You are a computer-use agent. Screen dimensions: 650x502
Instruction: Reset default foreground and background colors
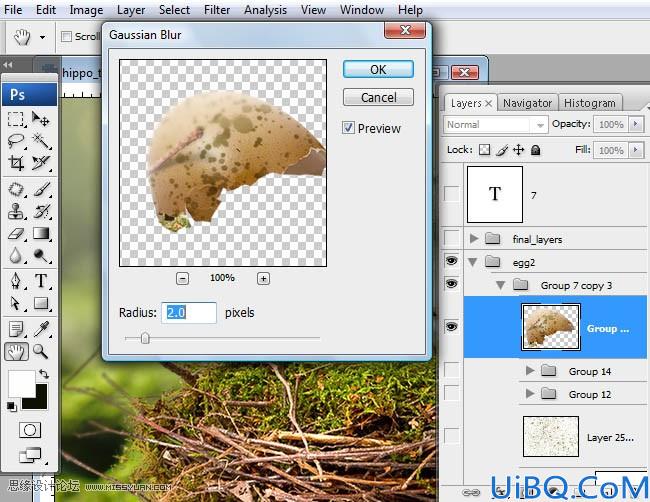(x=12, y=407)
